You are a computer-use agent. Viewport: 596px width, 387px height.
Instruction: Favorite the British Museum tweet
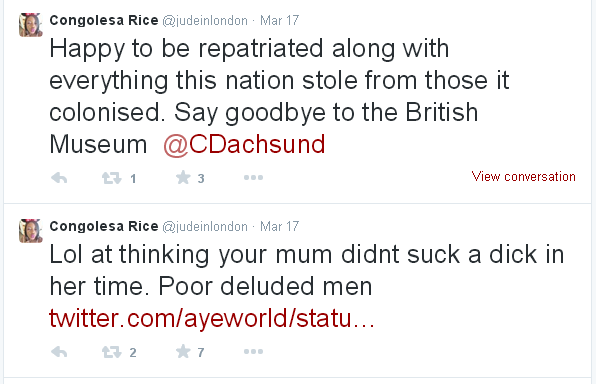(x=183, y=178)
